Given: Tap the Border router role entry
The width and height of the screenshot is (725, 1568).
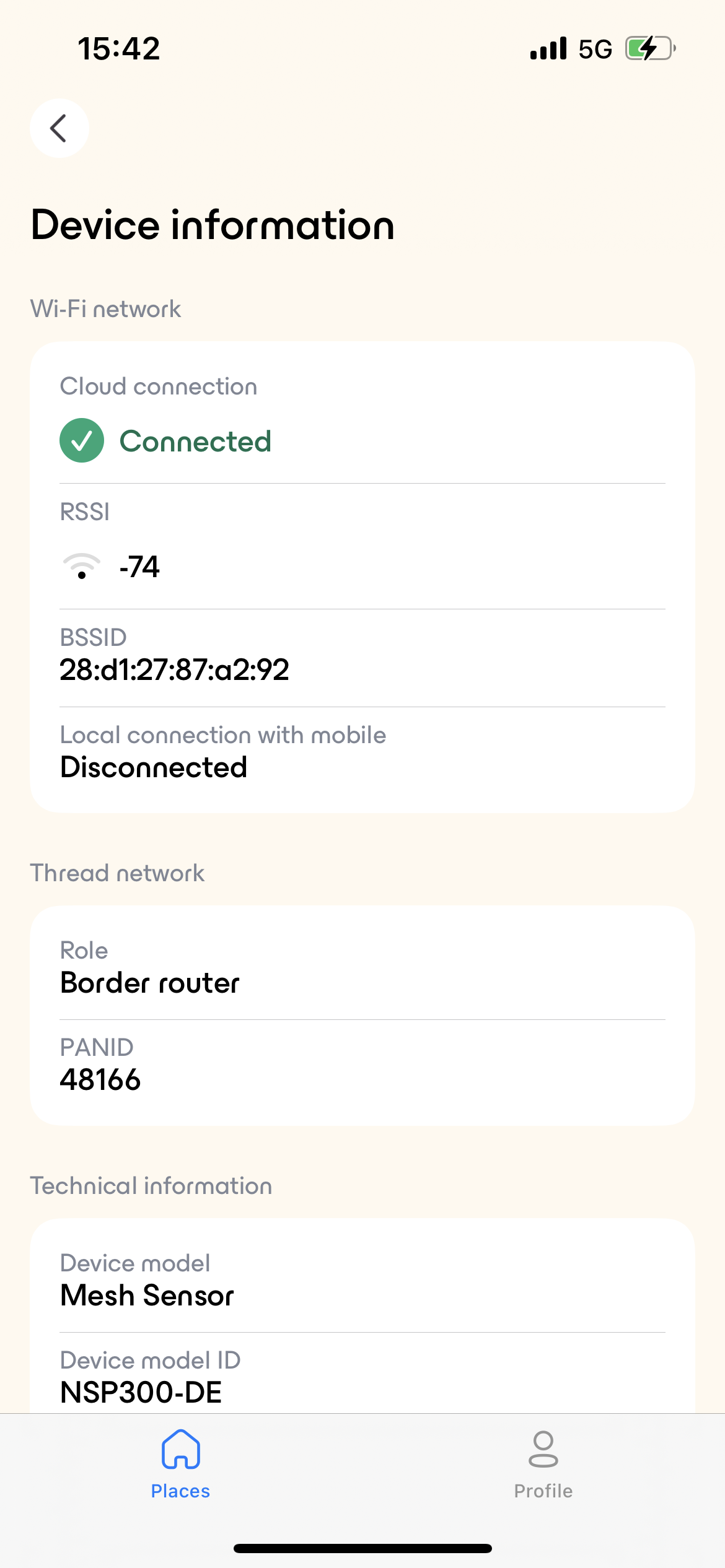Looking at the screenshot, I should (150, 983).
